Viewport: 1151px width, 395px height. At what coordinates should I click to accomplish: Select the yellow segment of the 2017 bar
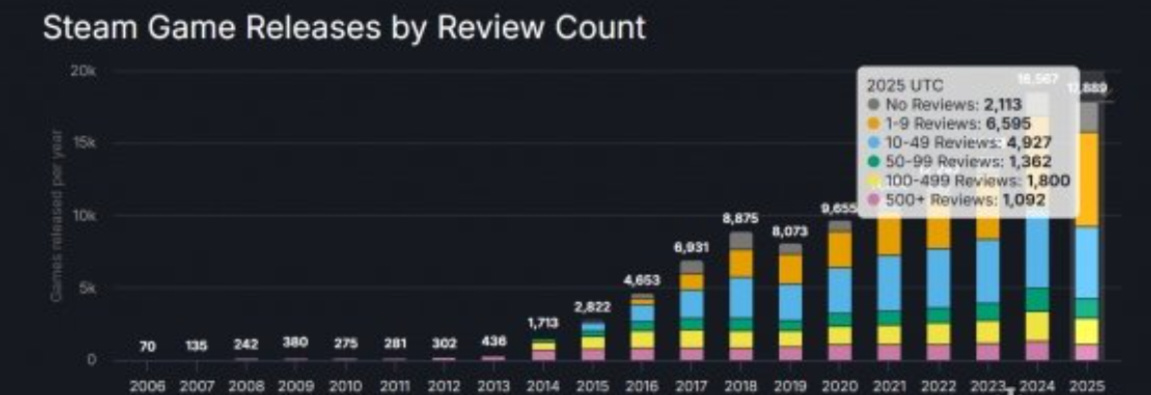pyautogui.click(x=691, y=338)
